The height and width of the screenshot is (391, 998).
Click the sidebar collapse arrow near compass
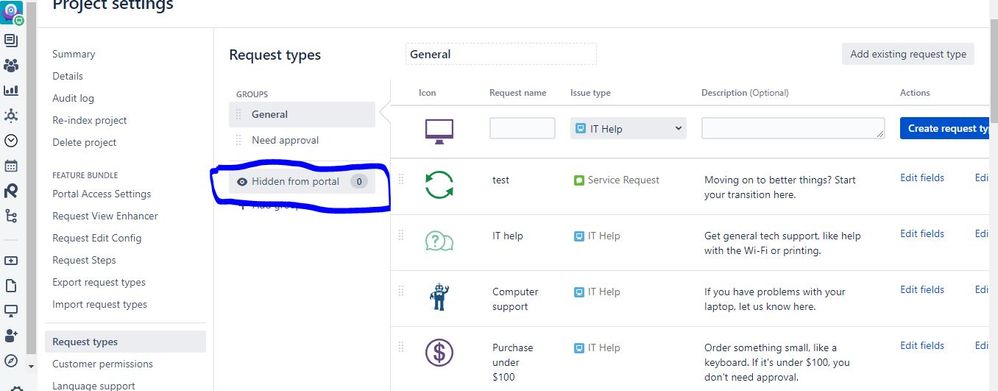[x=31, y=366]
